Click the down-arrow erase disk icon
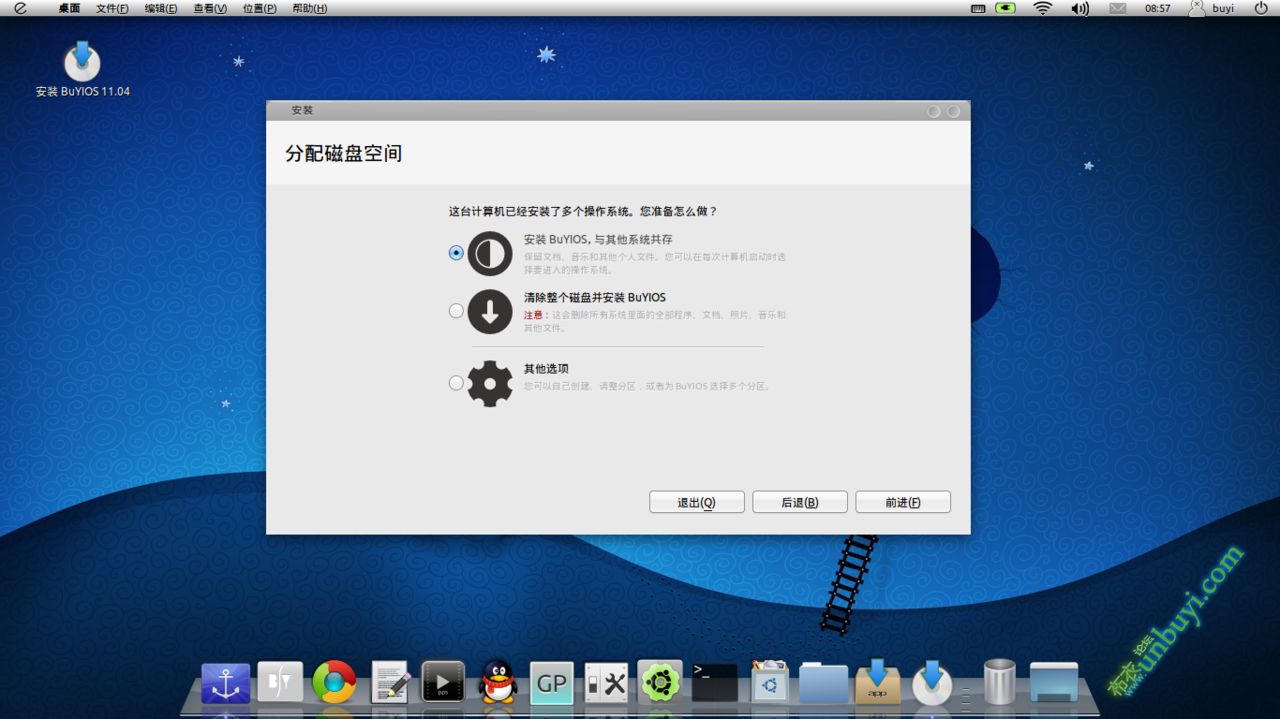The width and height of the screenshot is (1280, 719). click(x=490, y=311)
